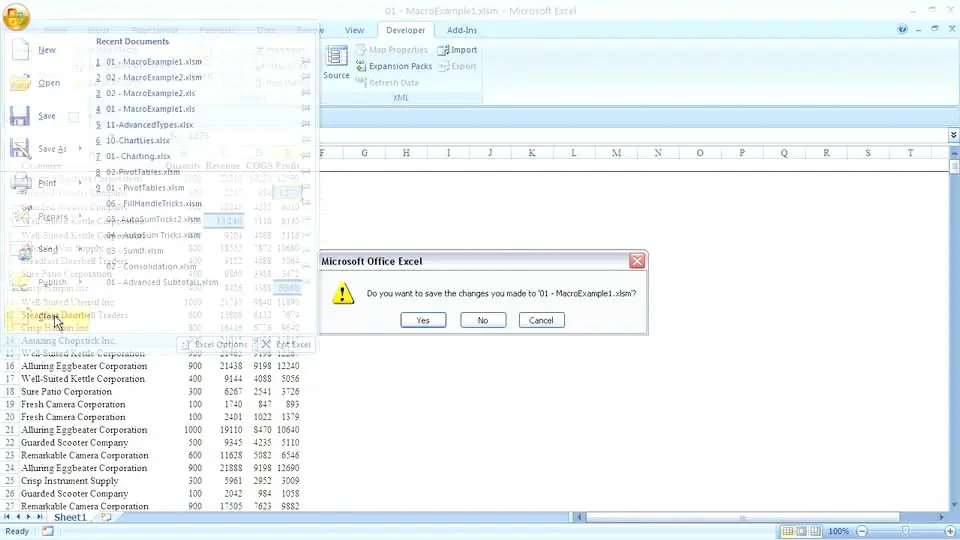This screenshot has height=540, width=960.
Task: Choose Publish in the Office menu
Action: (52, 282)
